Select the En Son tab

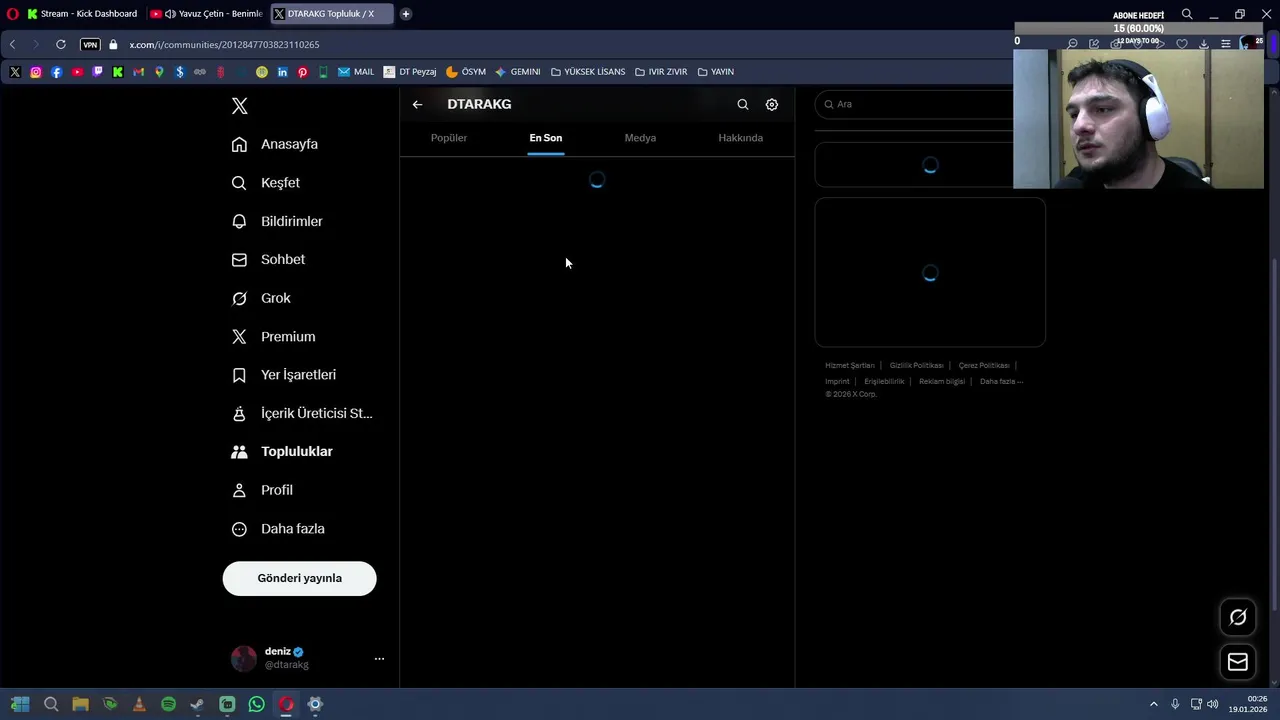(x=546, y=138)
